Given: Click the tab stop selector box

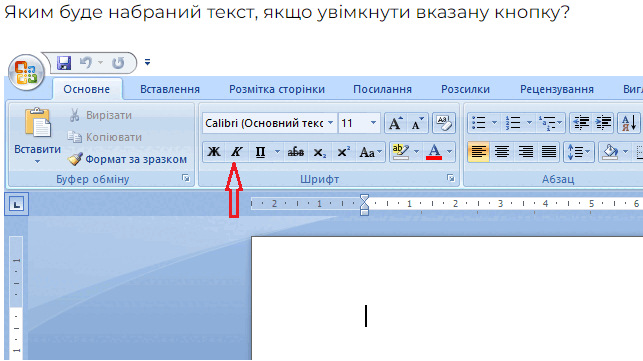Looking at the screenshot, I should click(x=16, y=204).
